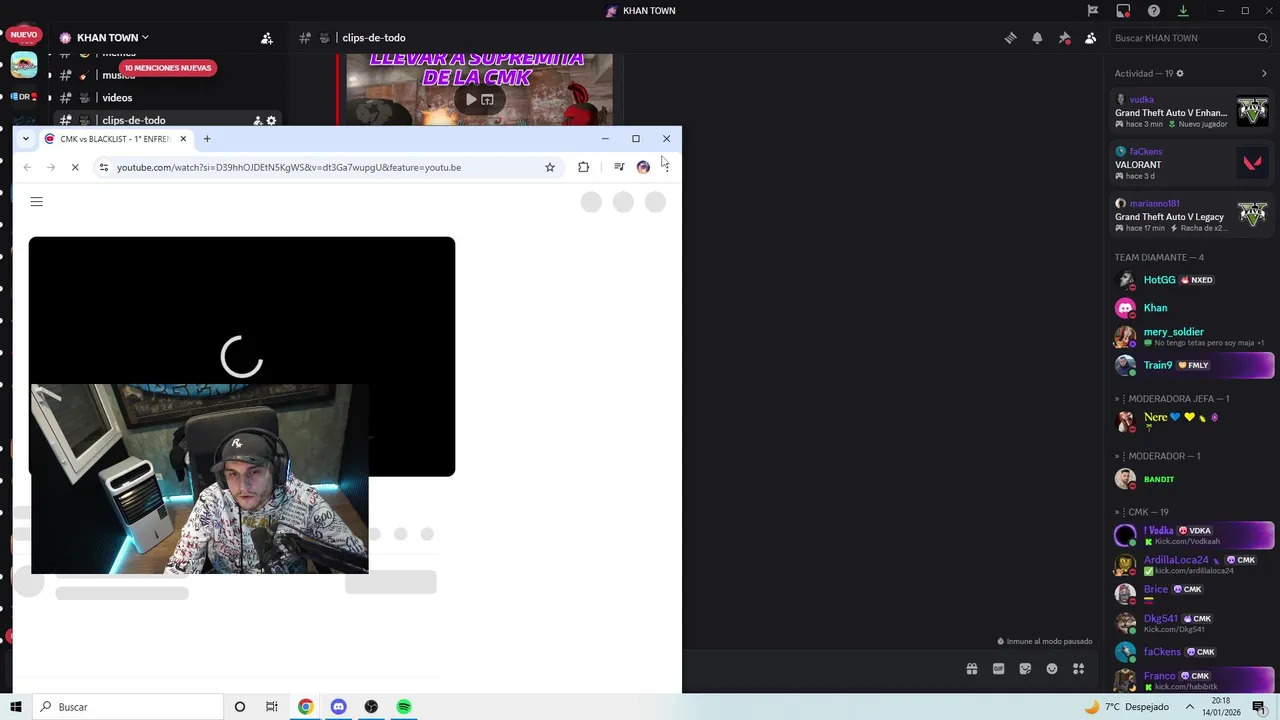Click green Discord update download icon
This screenshot has width=1280, height=720.
(1183, 11)
